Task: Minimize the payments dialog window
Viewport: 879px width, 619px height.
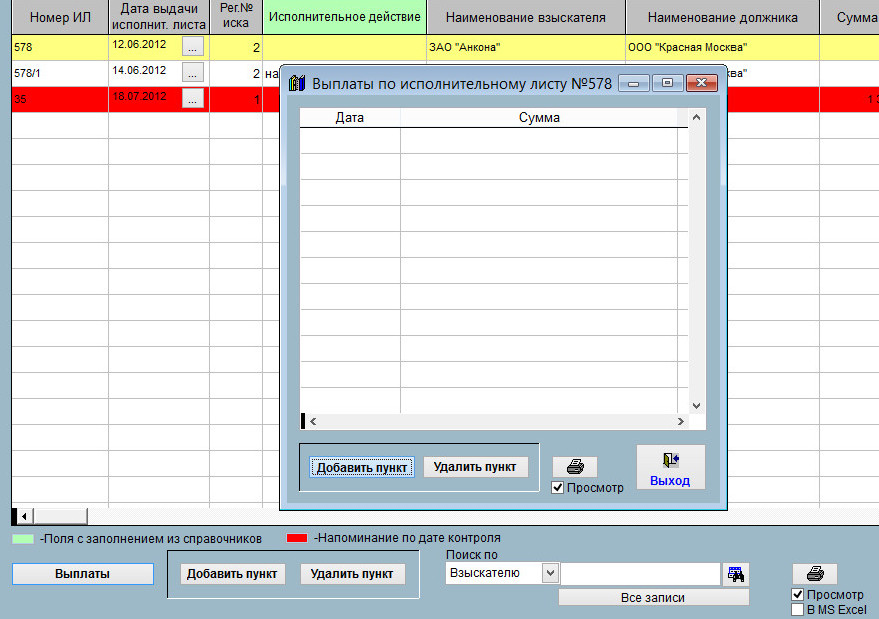Action: 633,83
